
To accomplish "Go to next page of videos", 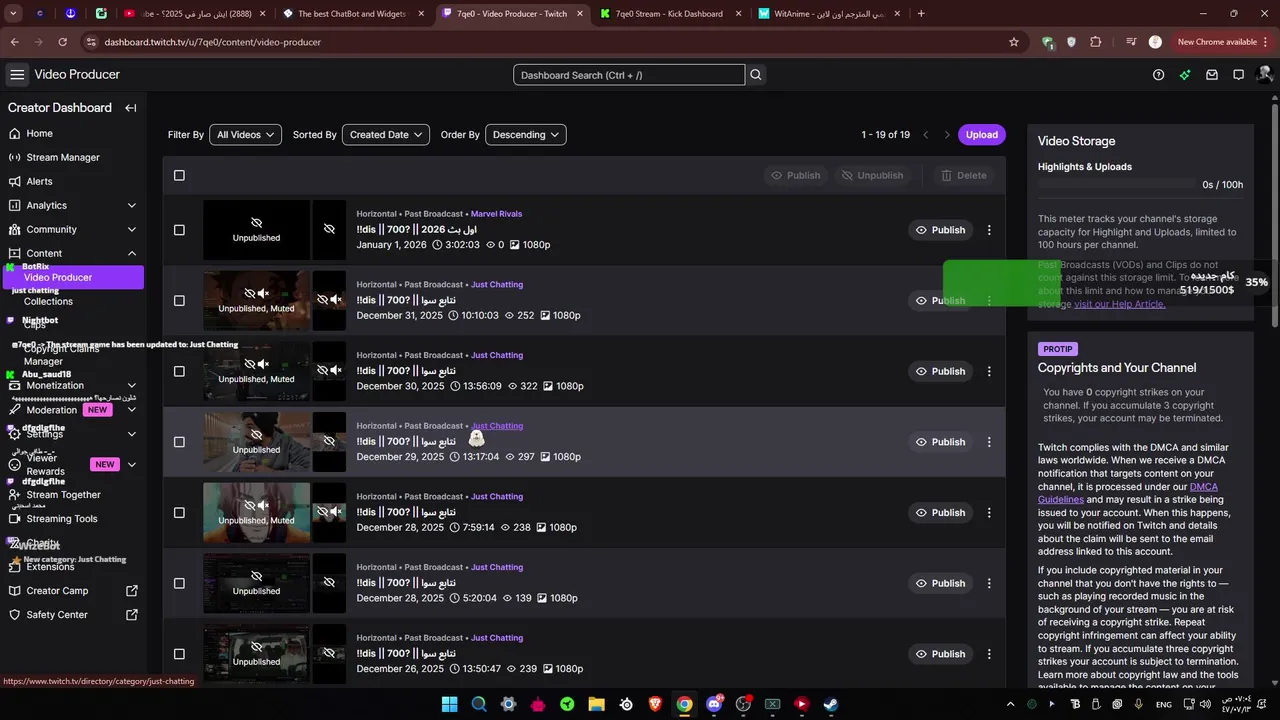I will pyautogui.click(x=947, y=135).
